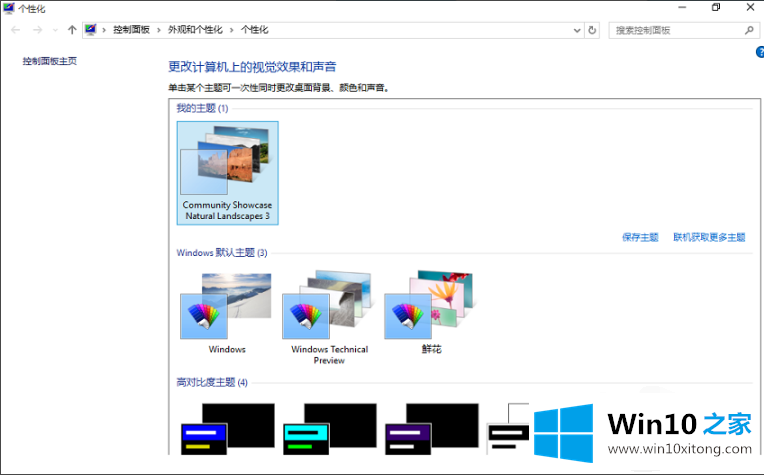Select high contrast theme with blue title bar

point(228,429)
